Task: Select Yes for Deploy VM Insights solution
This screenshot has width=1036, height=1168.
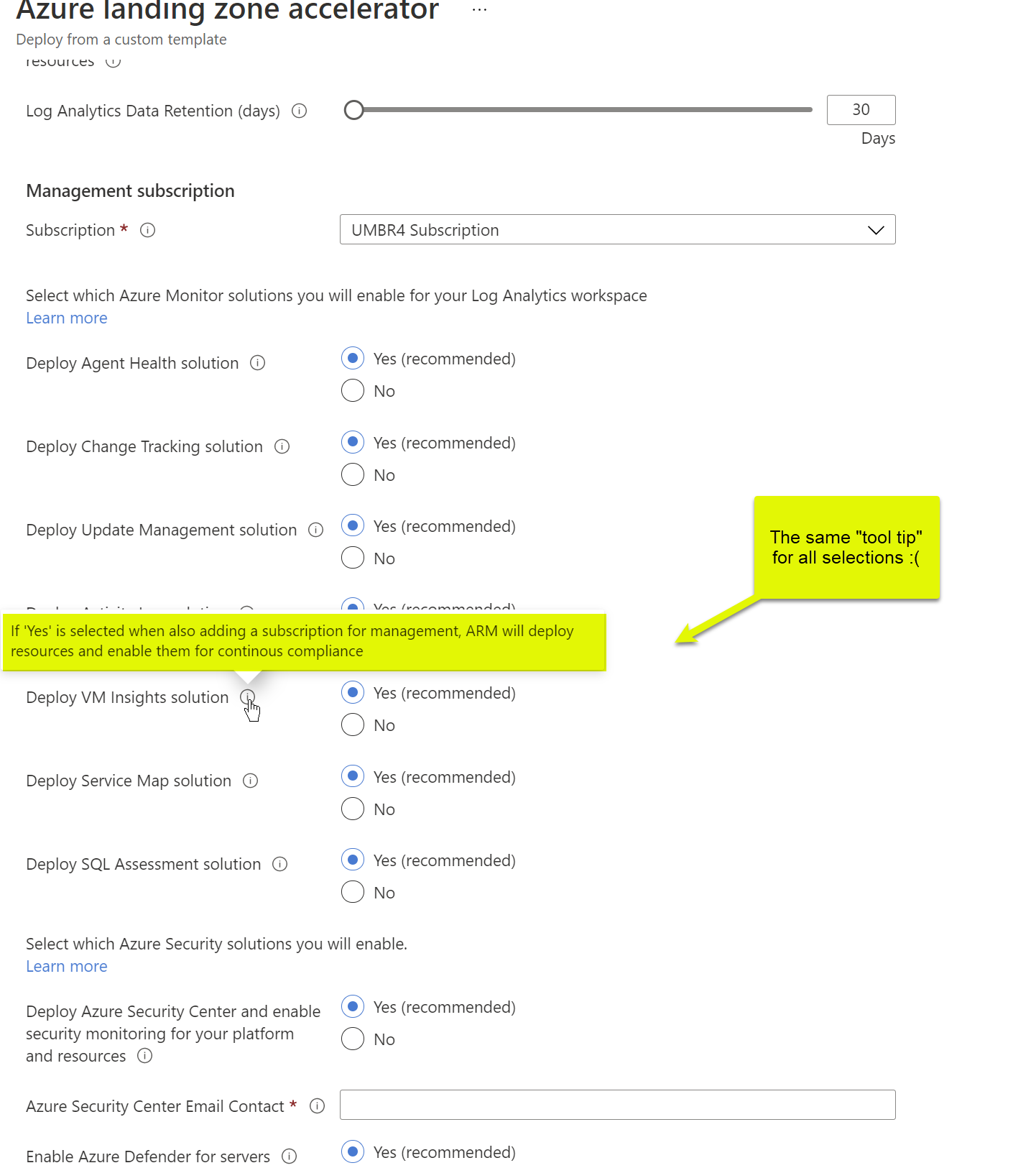Action: click(353, 692)
